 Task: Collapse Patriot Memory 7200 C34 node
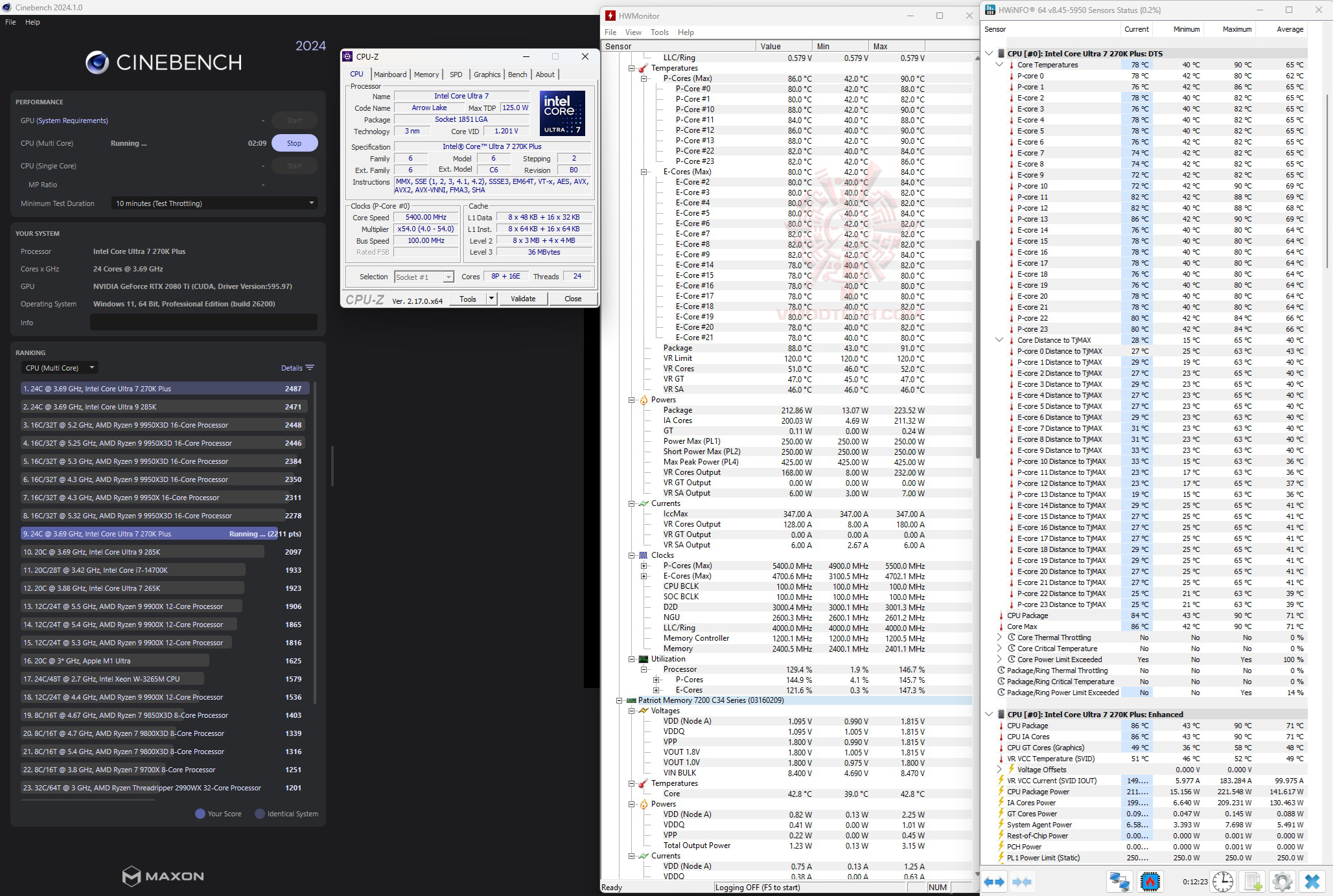click(x=620, y=700)
